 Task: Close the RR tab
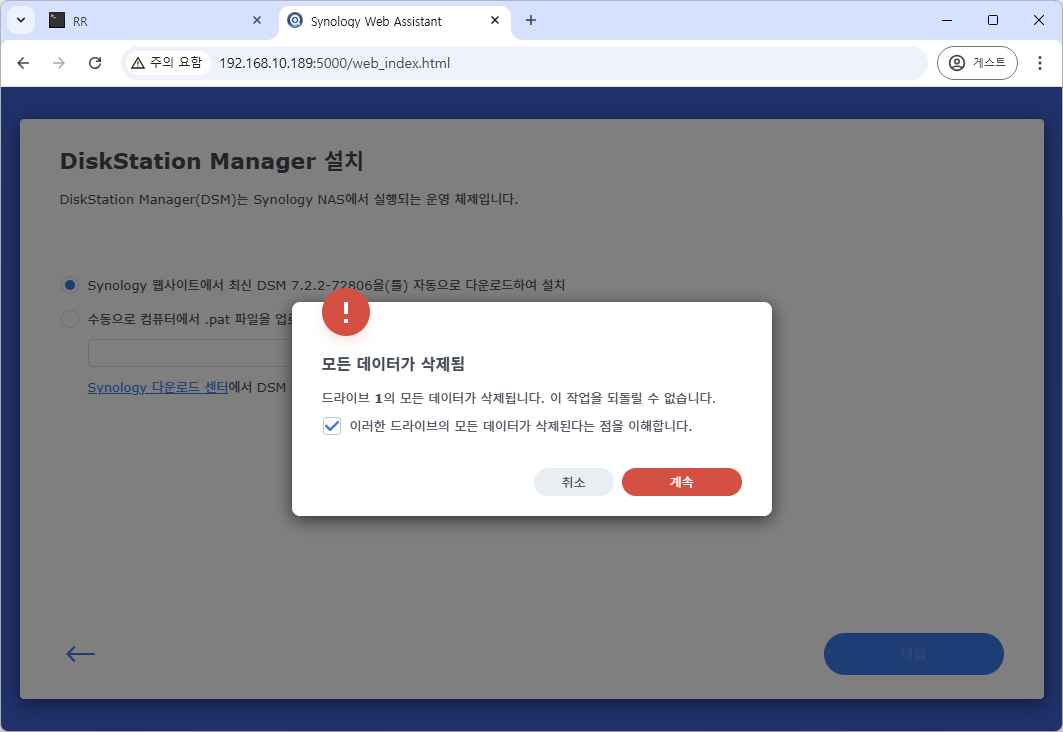pyautogui.click(x=256, y=20)
